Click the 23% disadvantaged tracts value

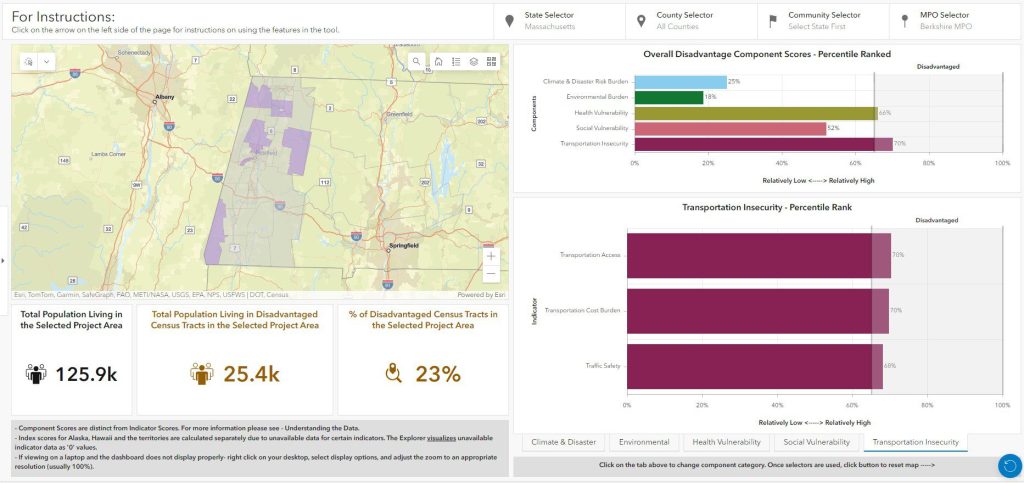tap(438, 375)
